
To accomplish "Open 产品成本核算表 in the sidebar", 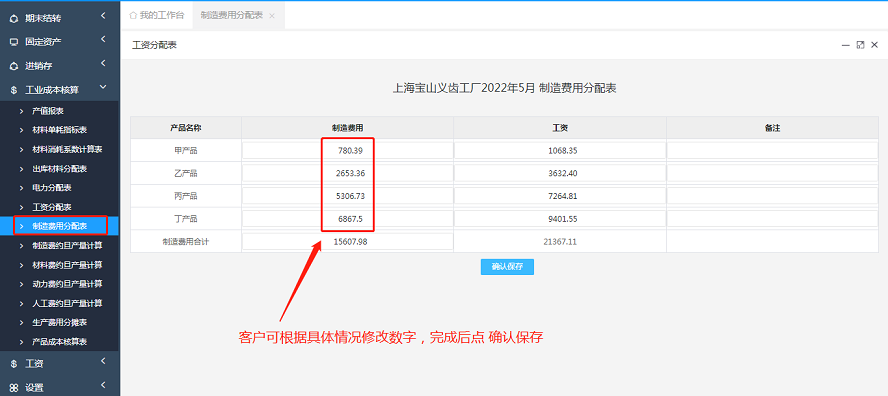I will (x=59, y=342).
